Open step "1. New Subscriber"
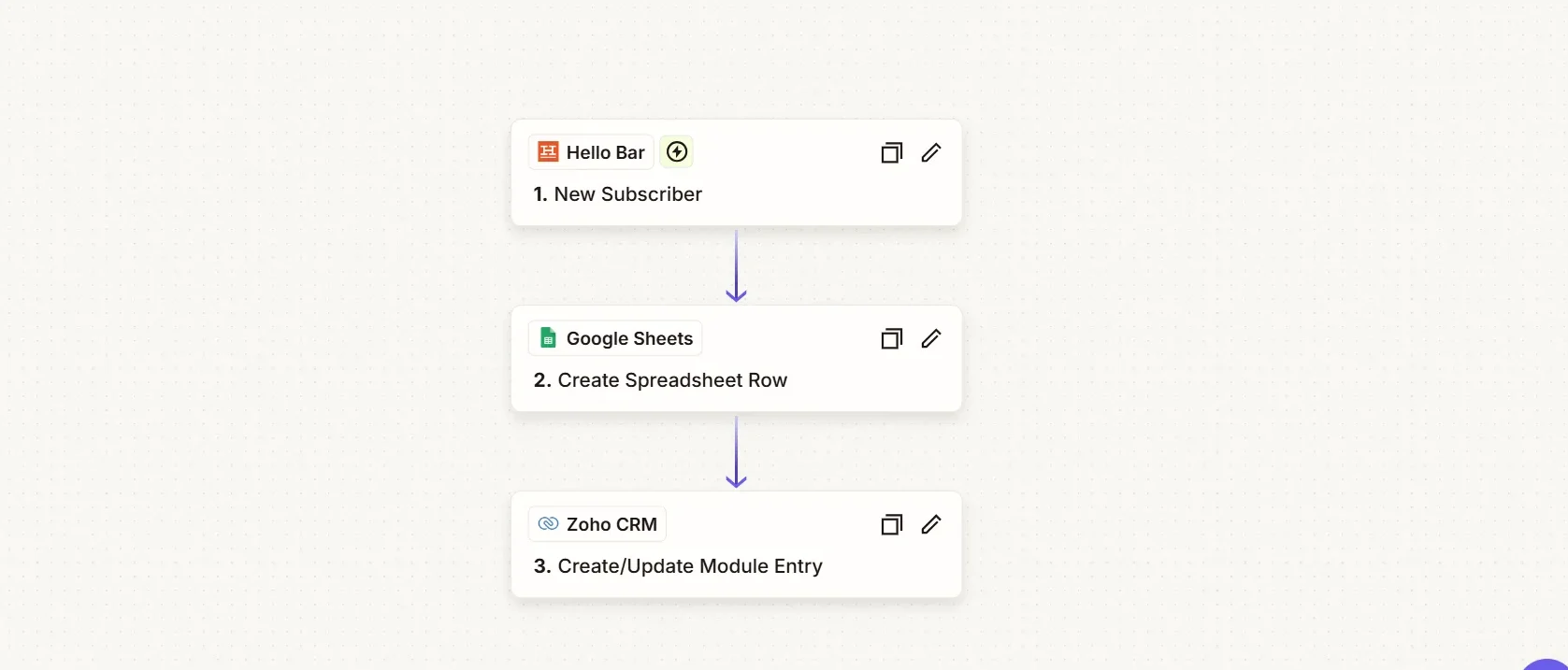 click(x=618, y=194)
